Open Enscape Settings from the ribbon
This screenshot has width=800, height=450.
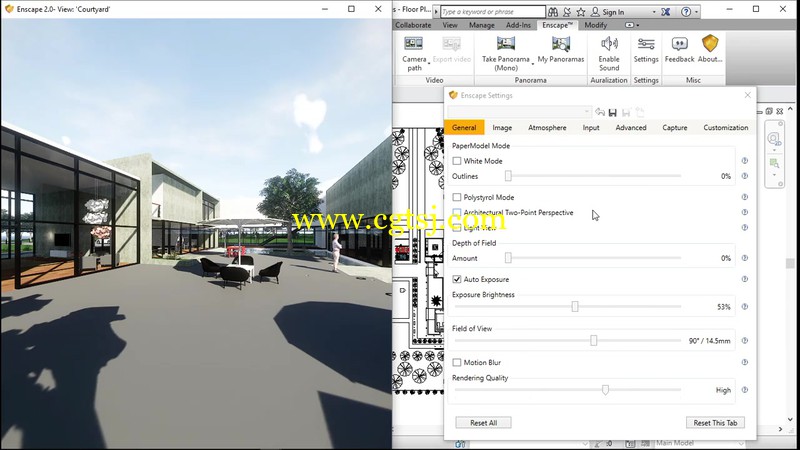[646, 49]
